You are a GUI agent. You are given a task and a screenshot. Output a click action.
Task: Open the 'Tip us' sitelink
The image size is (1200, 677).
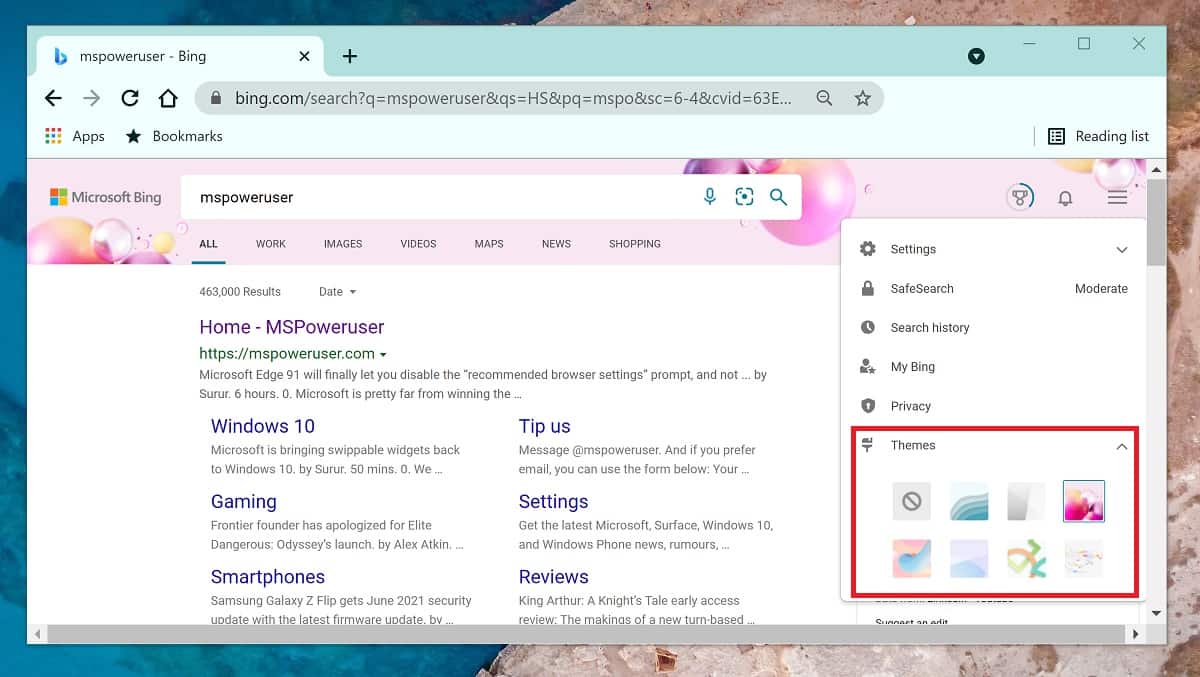(x=544, y=426)
